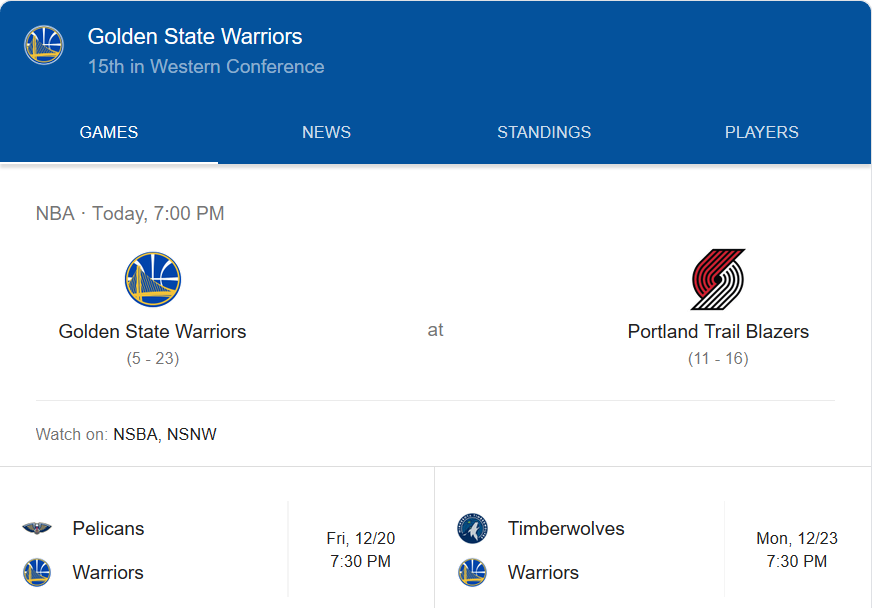872x608 pixels.
Task: Open Golden State Warriors team name in matchup
Action: pyautogui.click(x=152, y=331)
